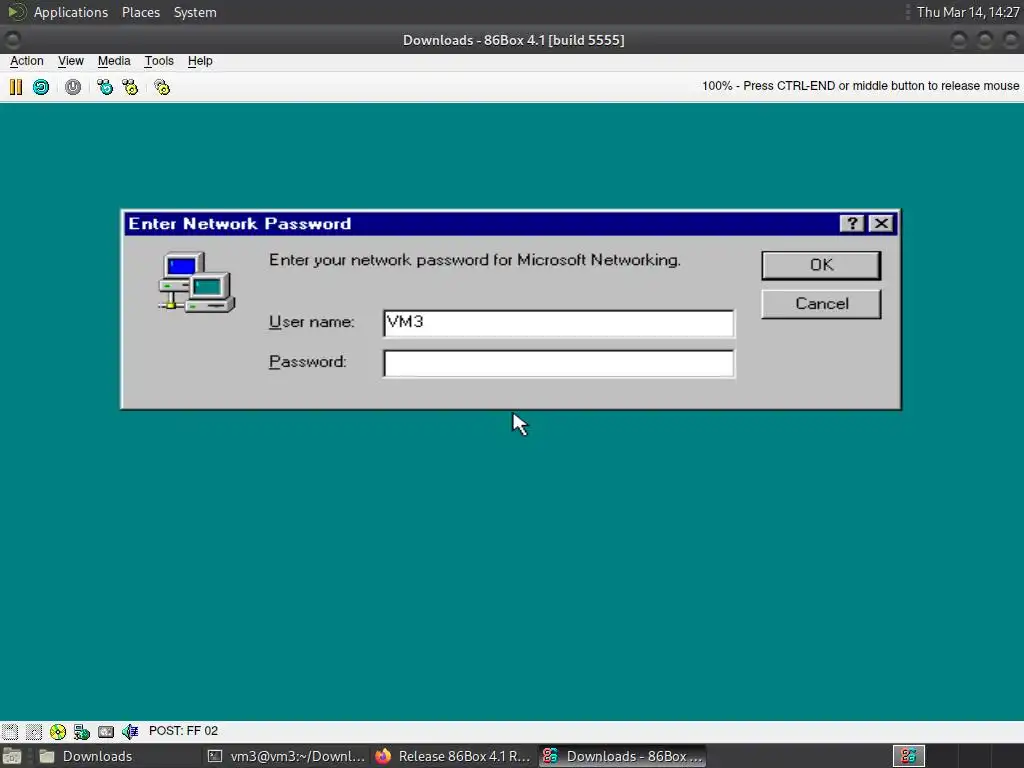Click the CD-ROM disc status bar icon

(57, 731)
